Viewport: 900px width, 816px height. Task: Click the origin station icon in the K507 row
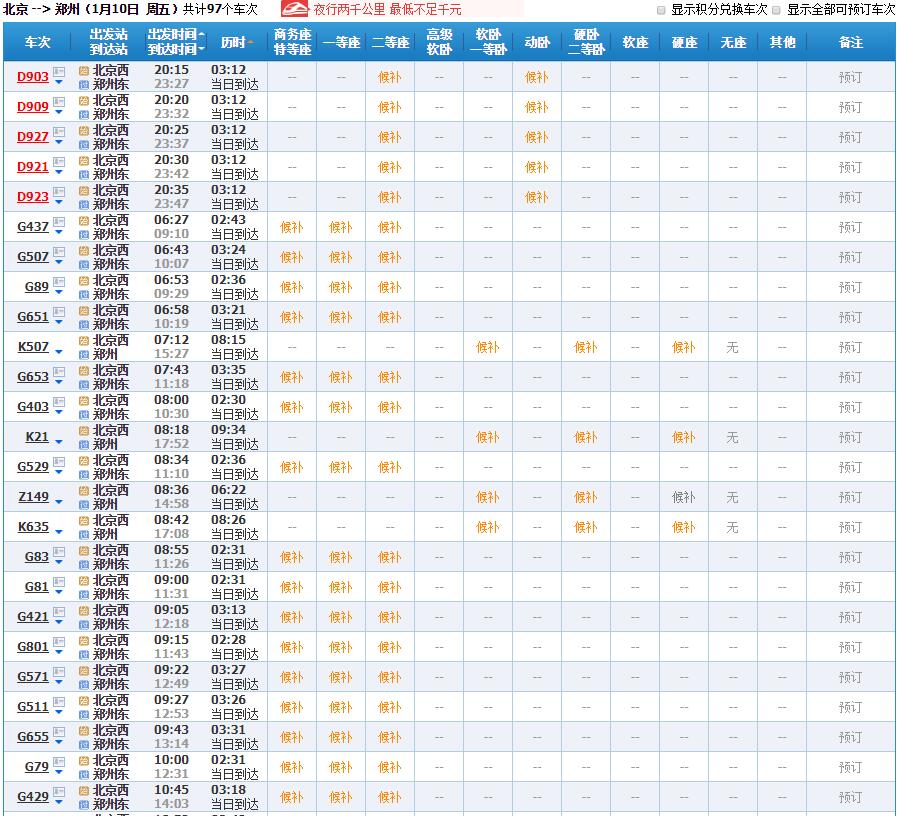point(84,340)
